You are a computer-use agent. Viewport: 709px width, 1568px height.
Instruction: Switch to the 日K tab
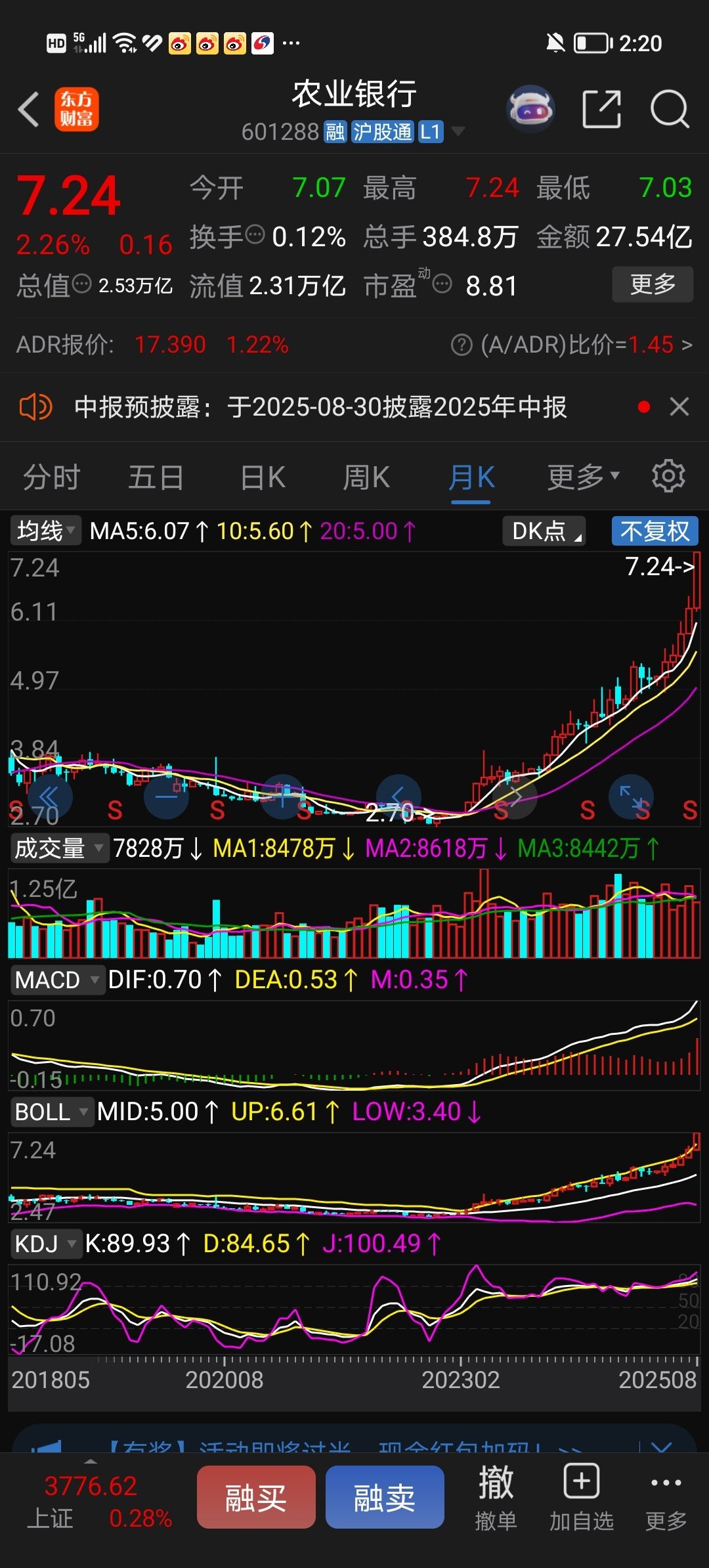point(263,477)
